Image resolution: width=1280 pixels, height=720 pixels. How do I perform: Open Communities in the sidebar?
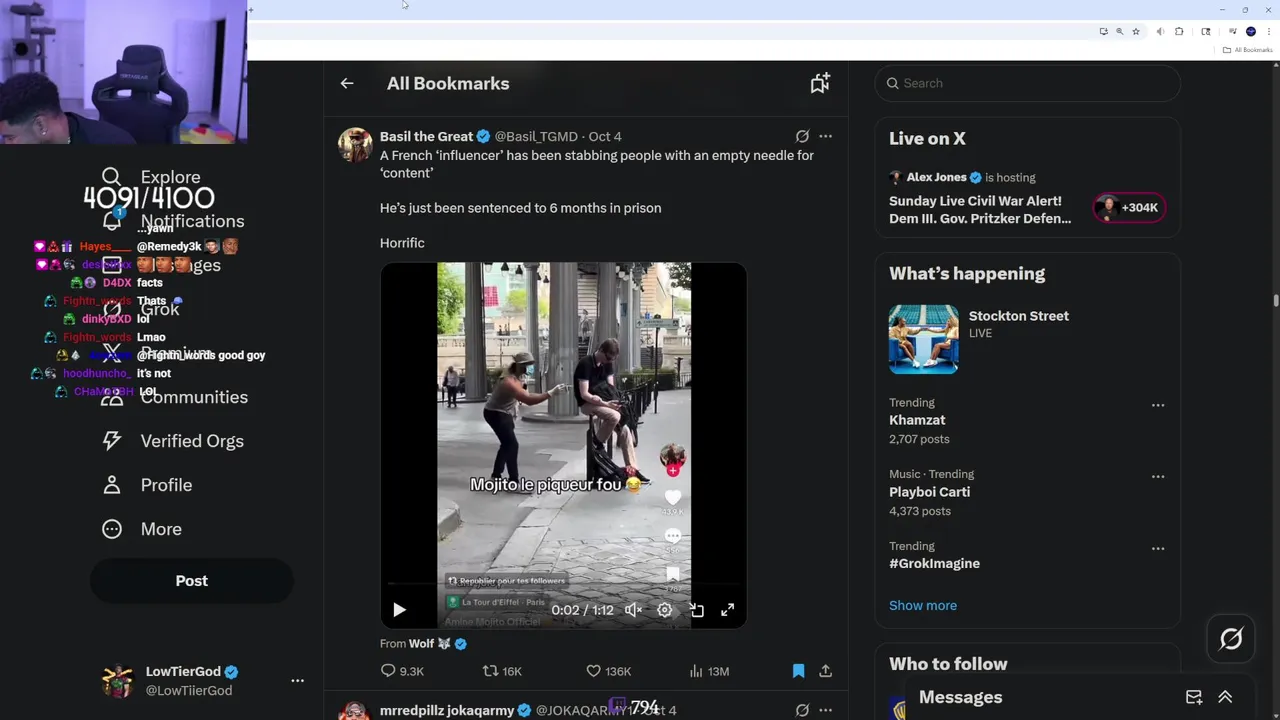(x=175, y=397)
